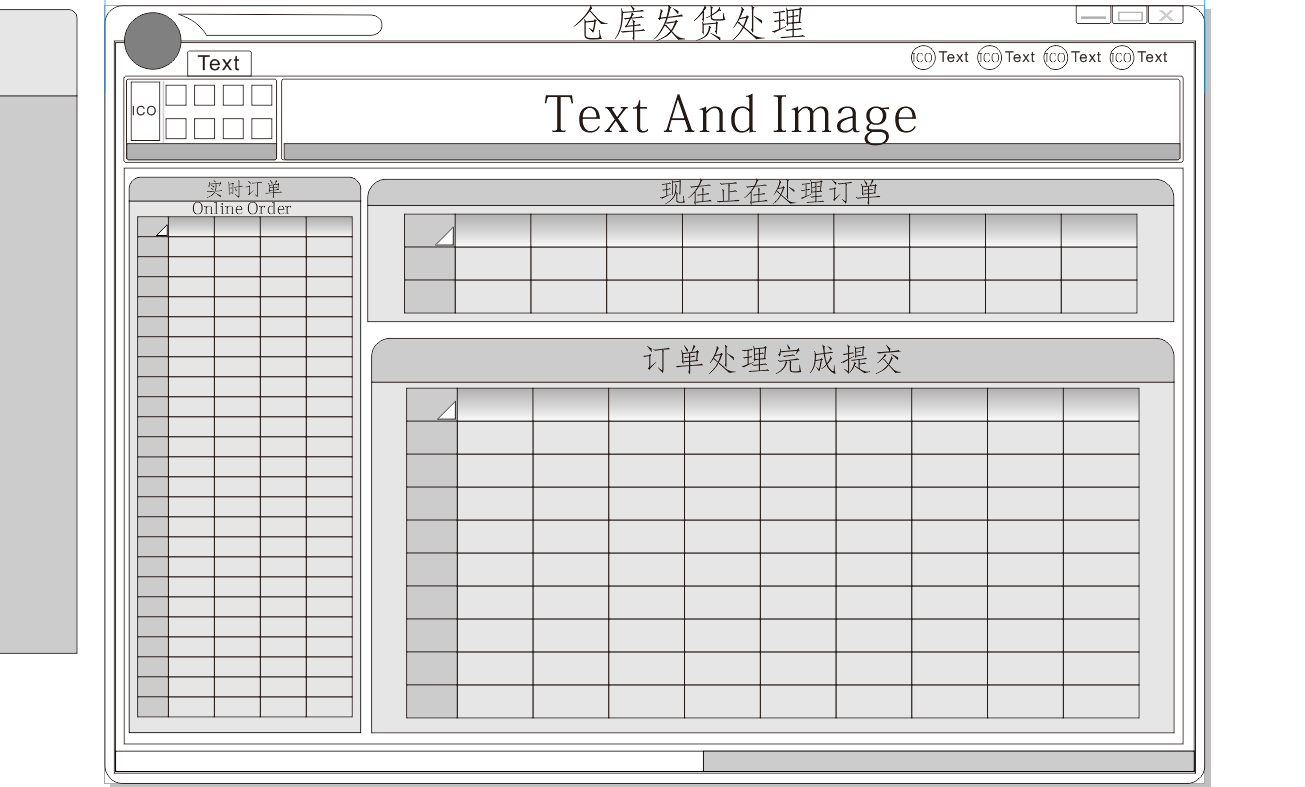
Task: Click the third ICO Text item at top right
Action: coord(1072,57)
